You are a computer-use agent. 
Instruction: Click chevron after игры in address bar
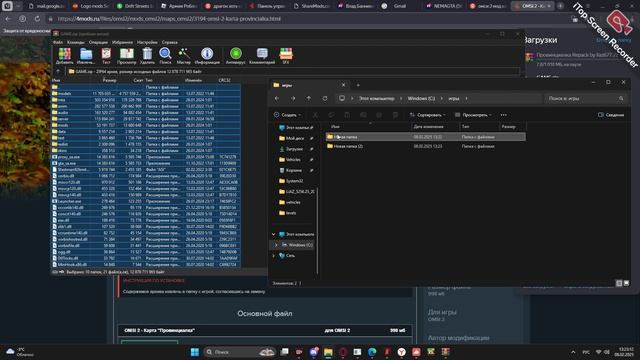click(x=466, y=98)
